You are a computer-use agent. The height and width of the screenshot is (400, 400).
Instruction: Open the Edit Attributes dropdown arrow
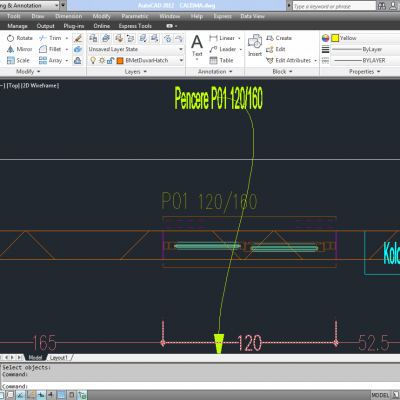pyautogui.click(x=315, y=61)
